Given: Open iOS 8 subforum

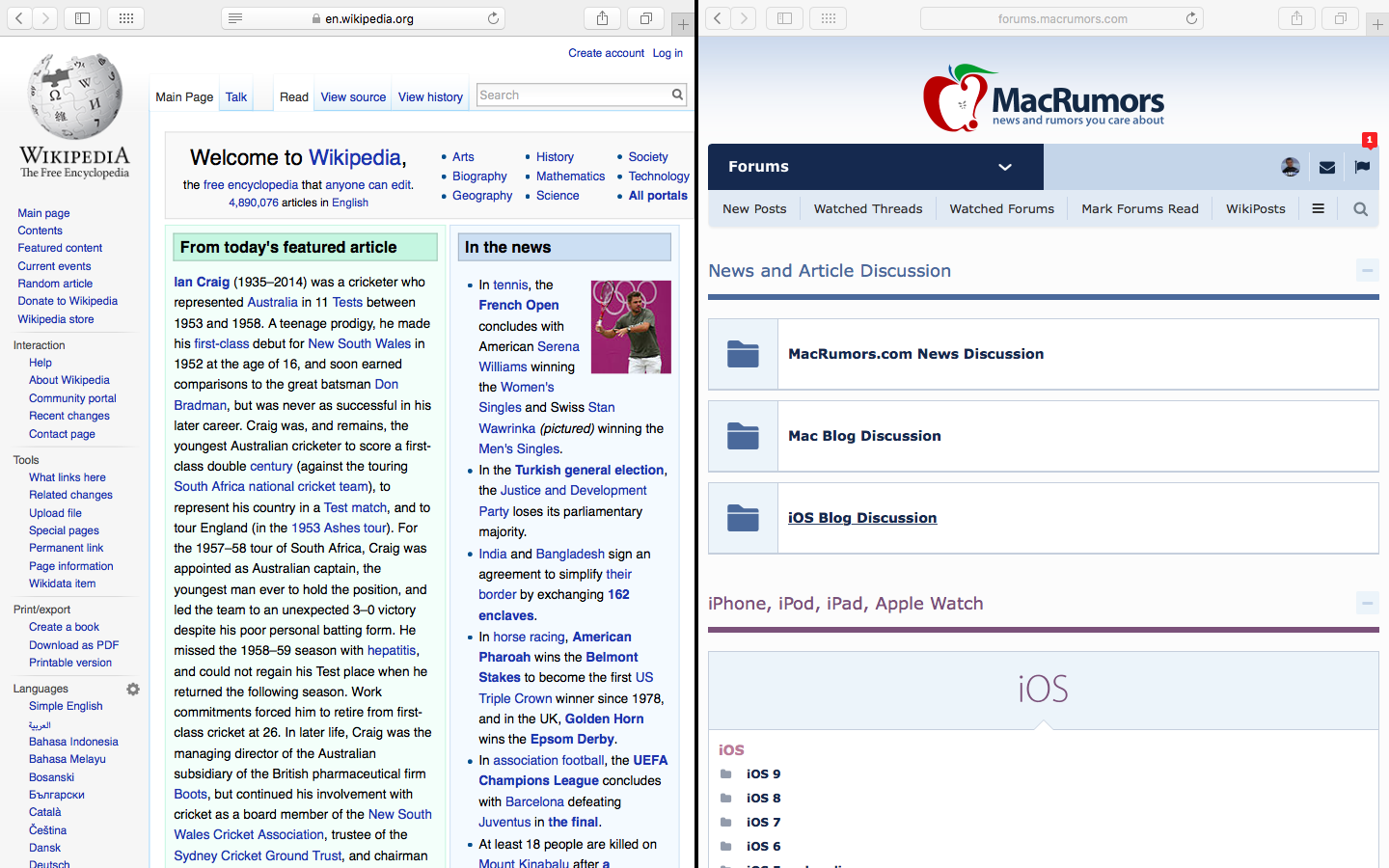Looking at the screenshot, I should coord(763,798).
